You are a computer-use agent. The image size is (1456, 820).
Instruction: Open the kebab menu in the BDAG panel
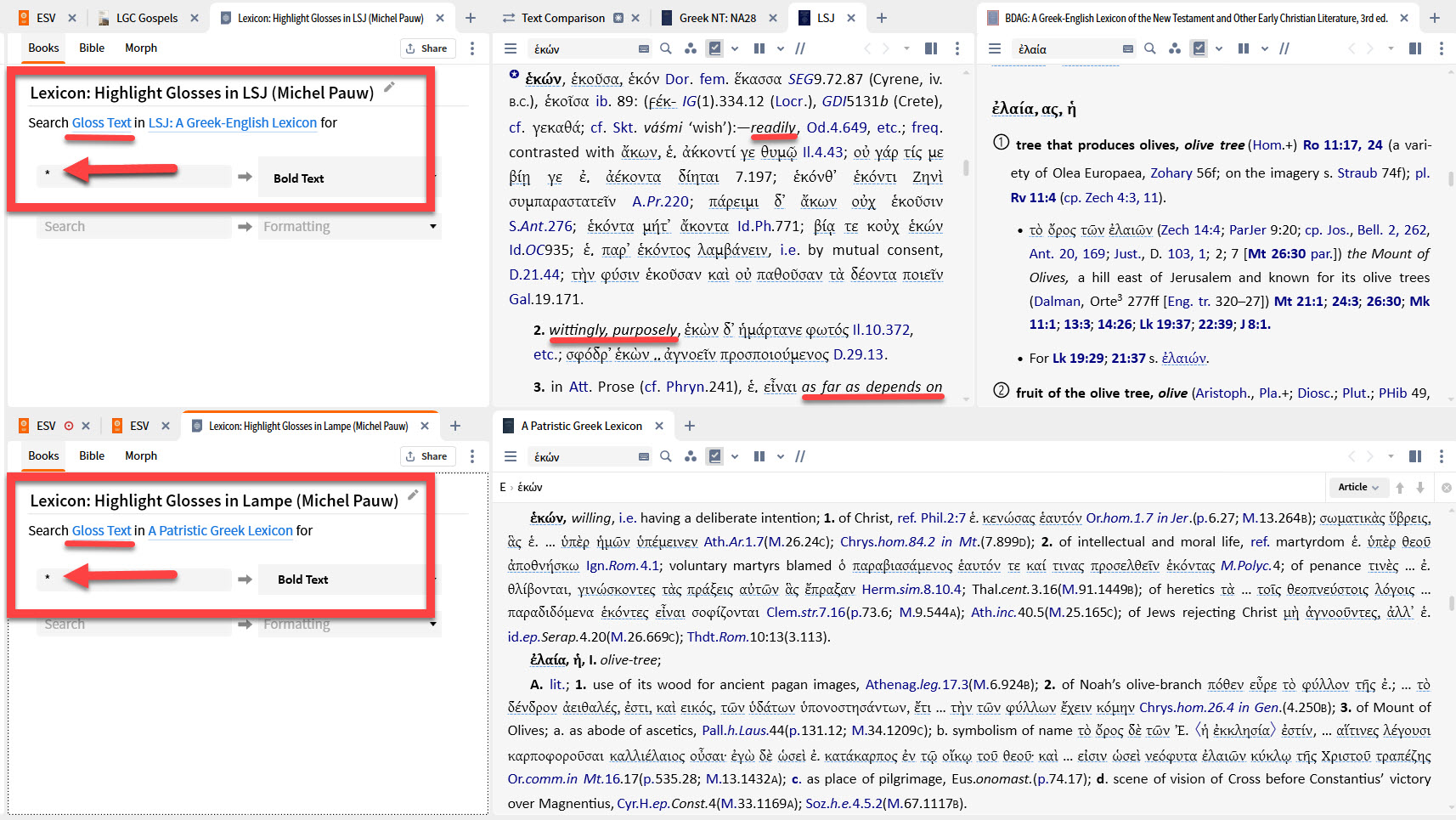[x=1441, y=48]
